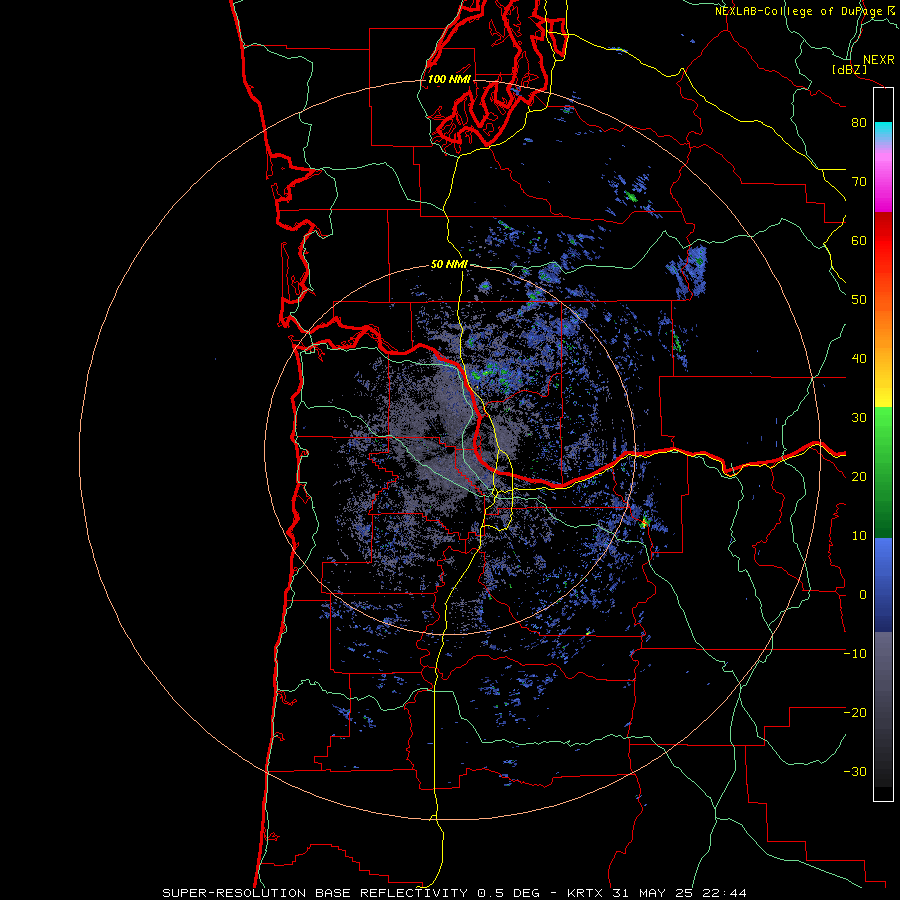The width and height of the screenshot is (900, 900).
Task: Click the yellow-red intense echo east of radar
Action: (644, 522)
